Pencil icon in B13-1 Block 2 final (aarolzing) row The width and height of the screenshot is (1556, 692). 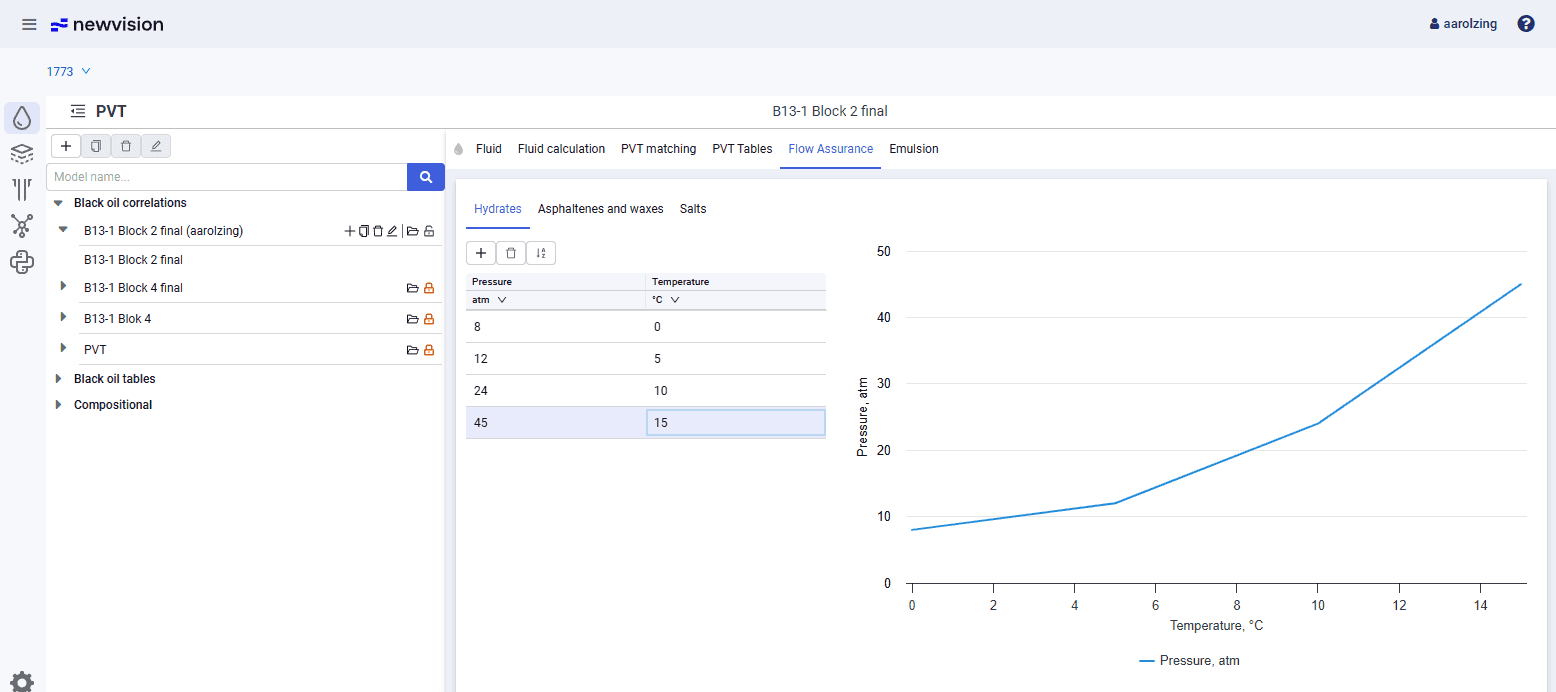click(x=392, y=231)
